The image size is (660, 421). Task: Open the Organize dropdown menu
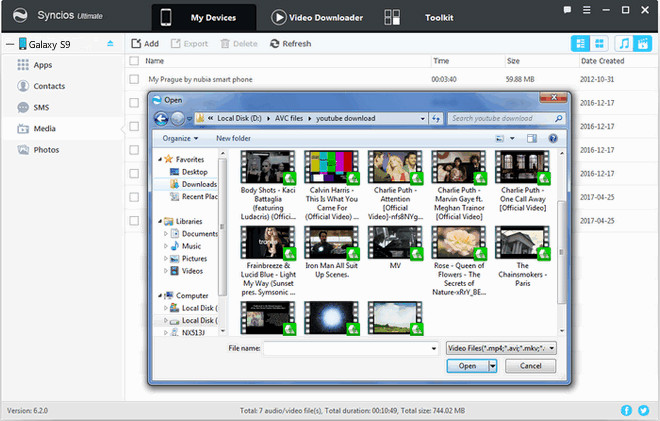coord(180,138)
